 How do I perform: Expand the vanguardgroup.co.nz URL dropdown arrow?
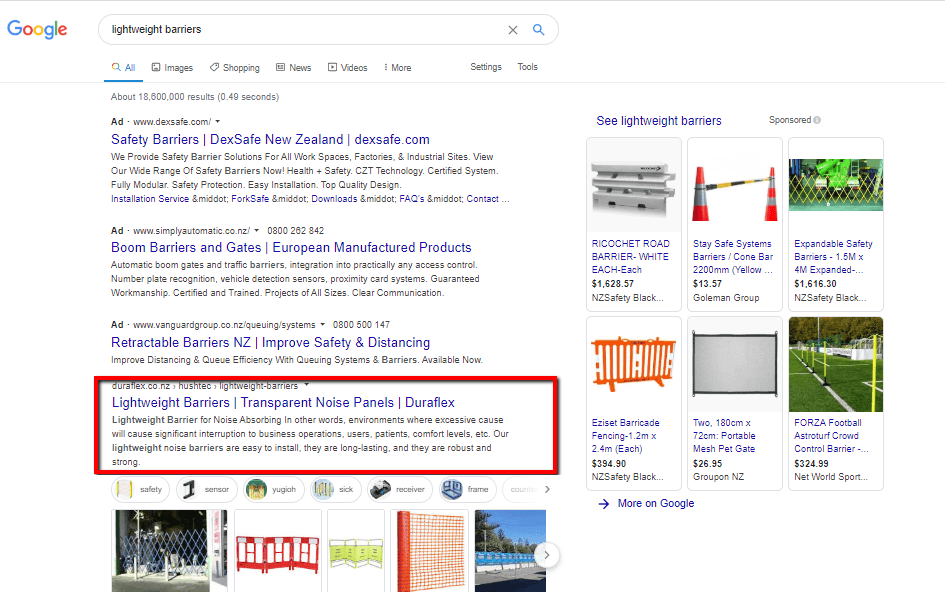322,324
